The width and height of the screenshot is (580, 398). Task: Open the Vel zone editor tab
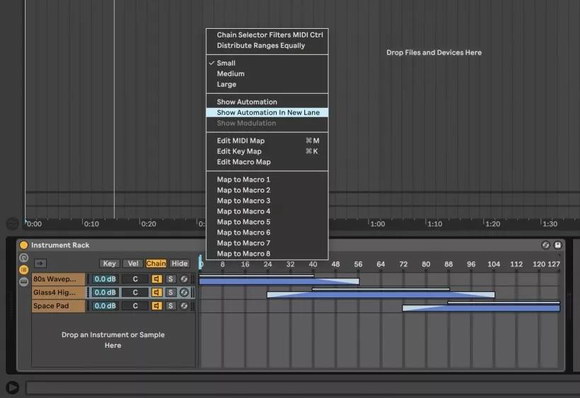133,263
